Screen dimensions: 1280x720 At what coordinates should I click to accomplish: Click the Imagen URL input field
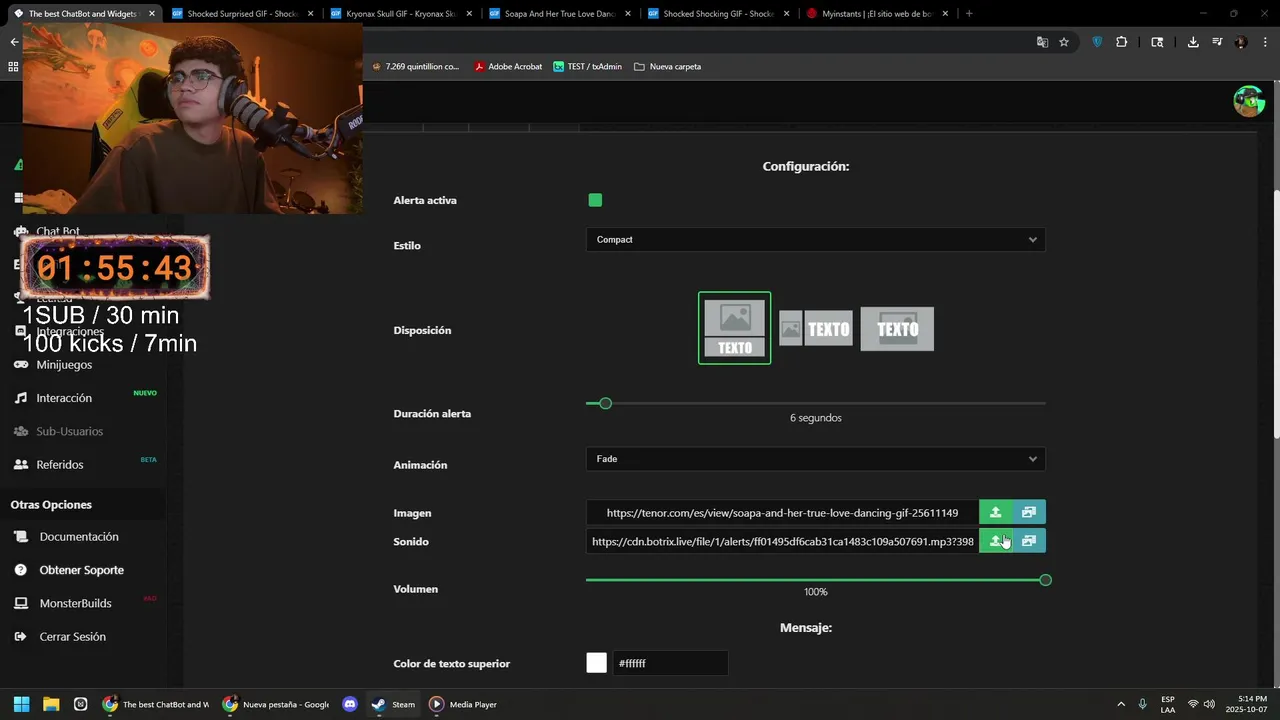(782, 512)
